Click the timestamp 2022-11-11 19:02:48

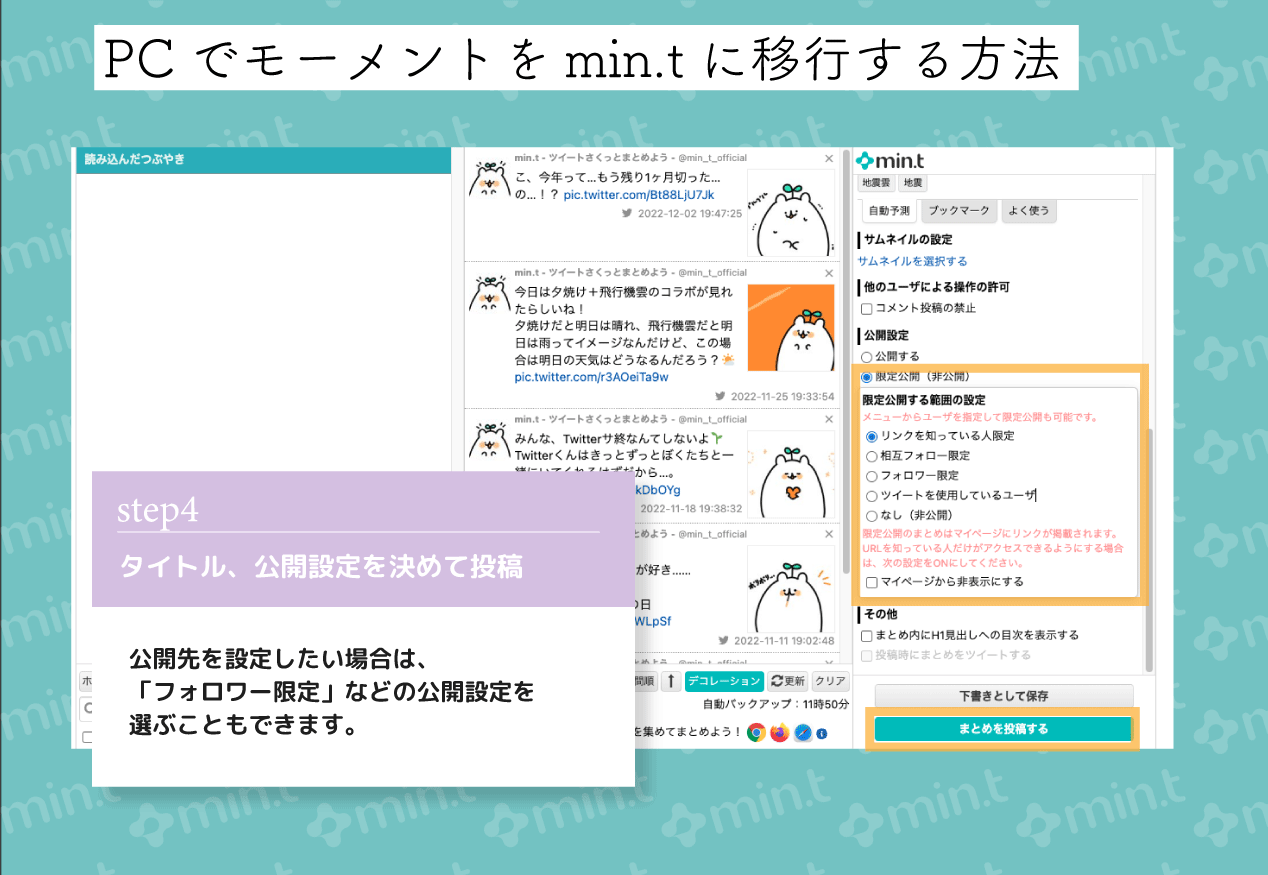[786, 641]
